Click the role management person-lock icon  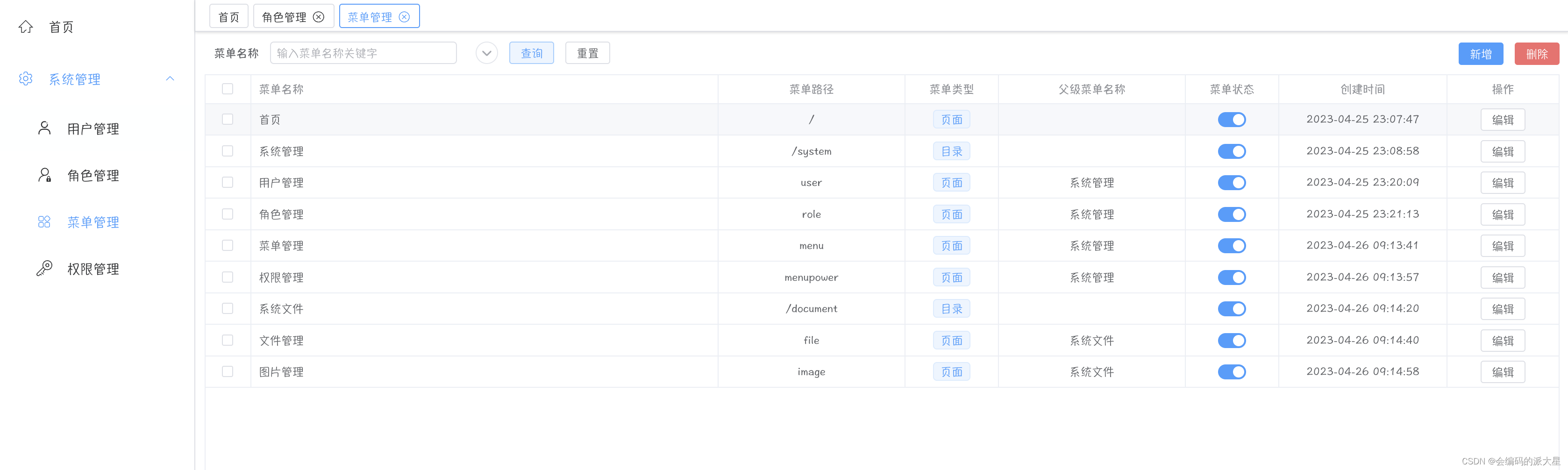point(44,175)
